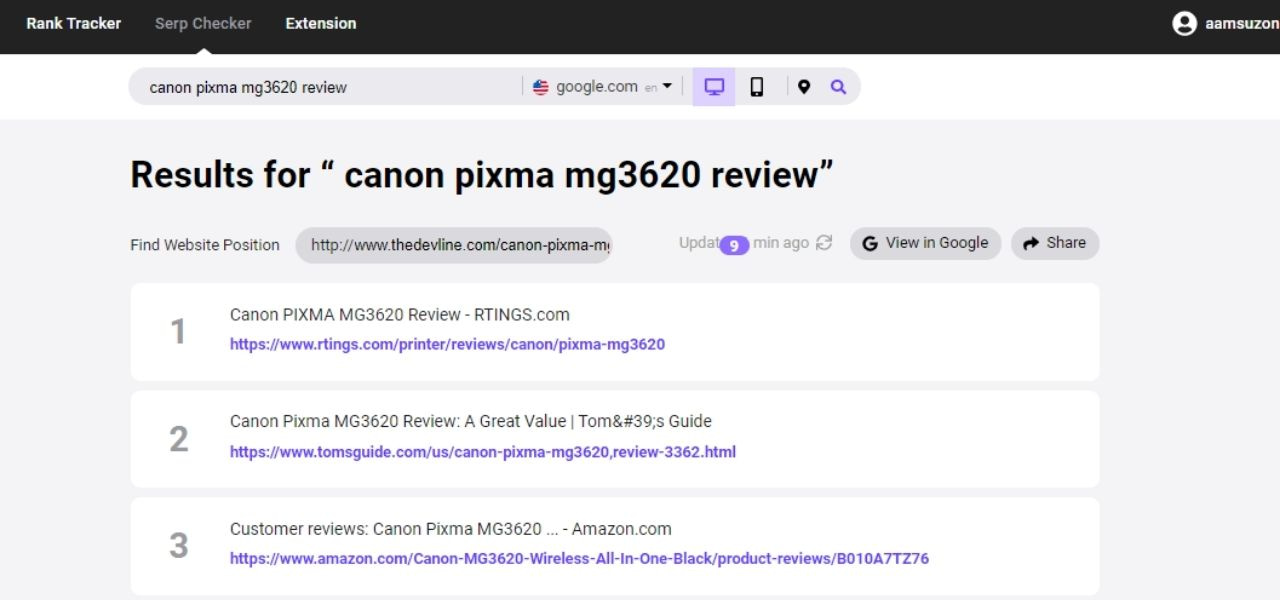Switch to mobile device view

[x=757, y=87]
